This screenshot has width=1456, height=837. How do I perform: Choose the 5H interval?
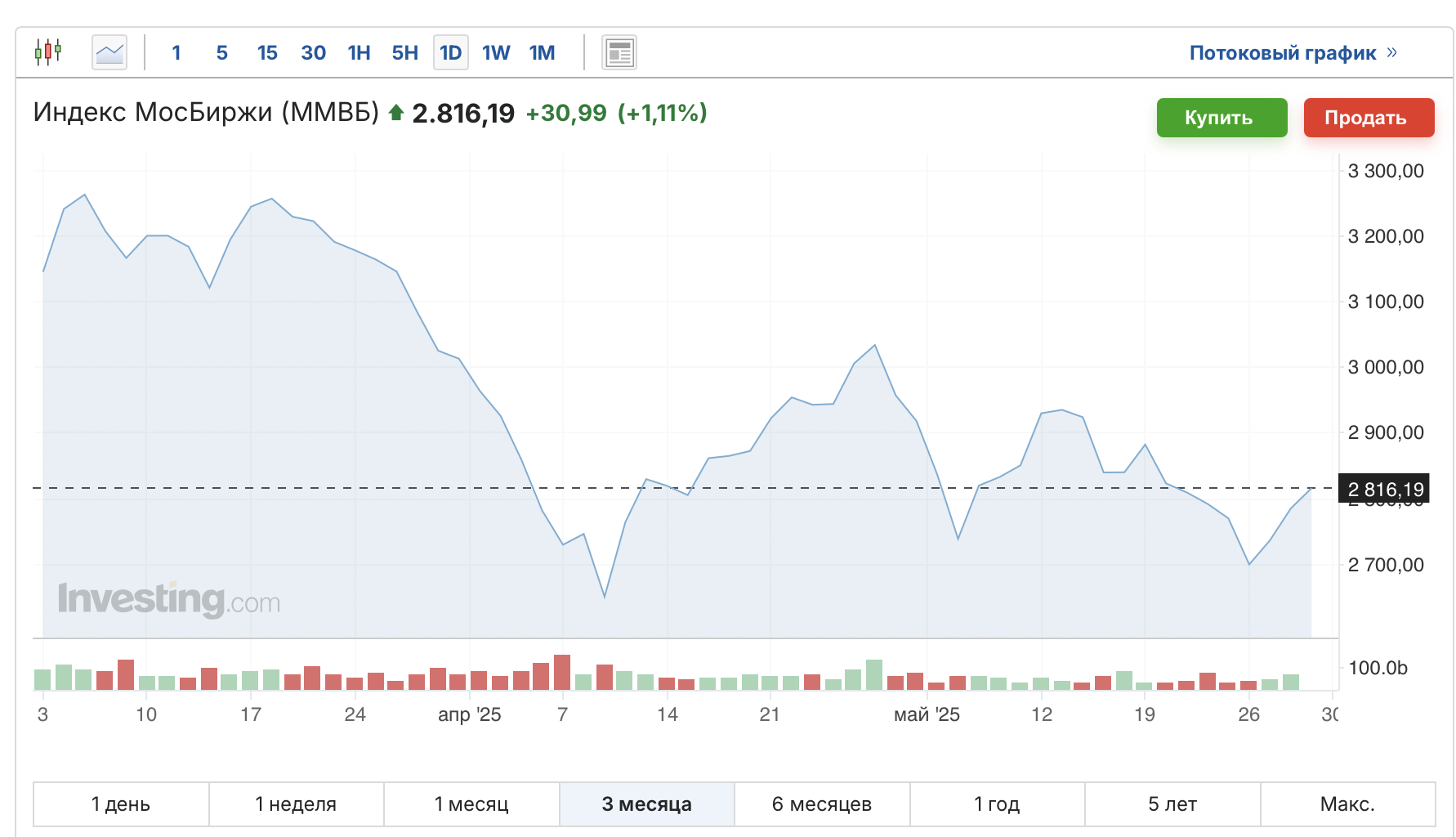tap(404, 53)
